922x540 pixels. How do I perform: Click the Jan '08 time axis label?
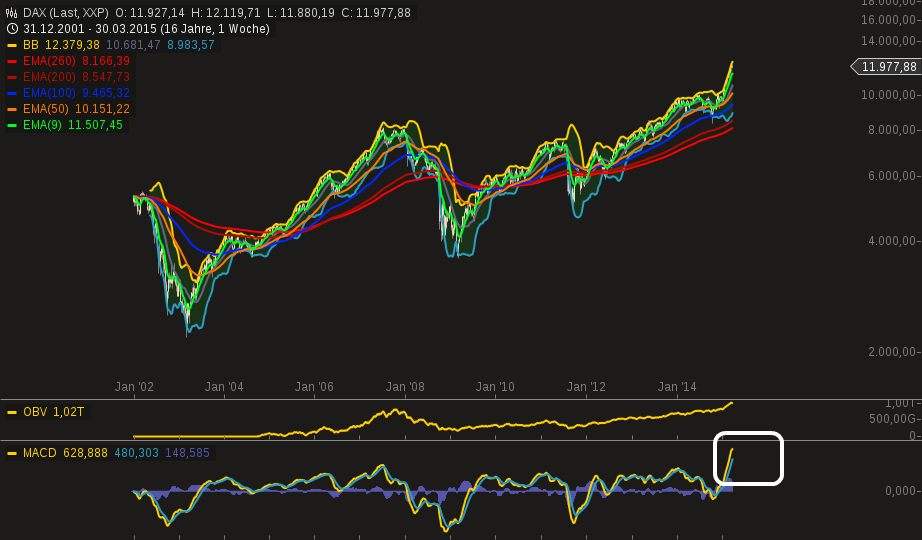[405, 386]
